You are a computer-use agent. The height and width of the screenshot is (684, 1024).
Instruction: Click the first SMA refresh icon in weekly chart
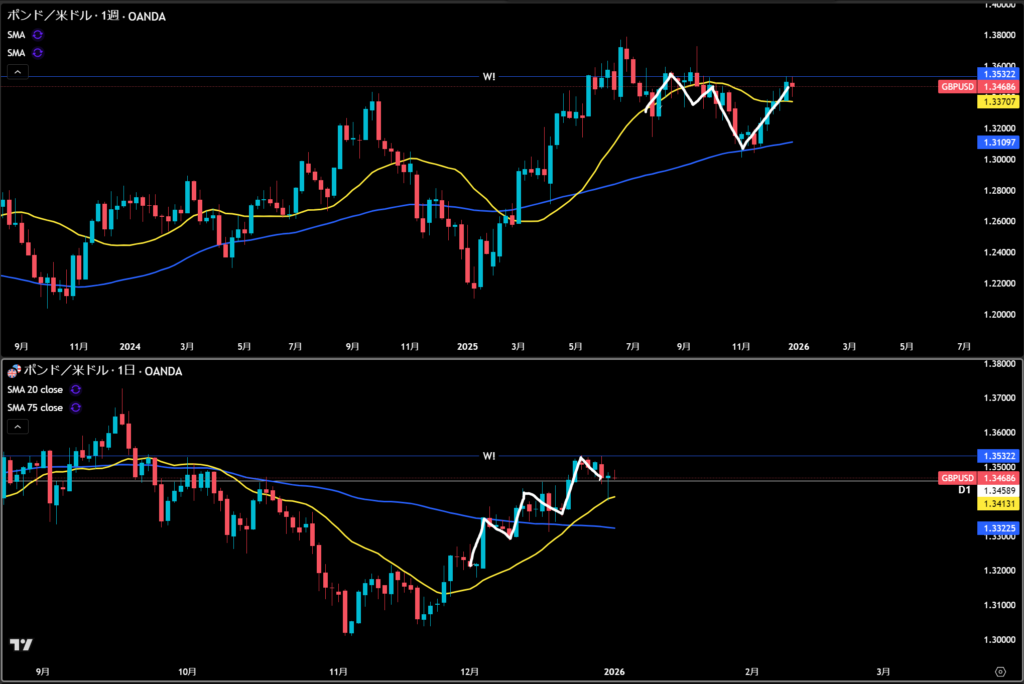pos(38,34)
